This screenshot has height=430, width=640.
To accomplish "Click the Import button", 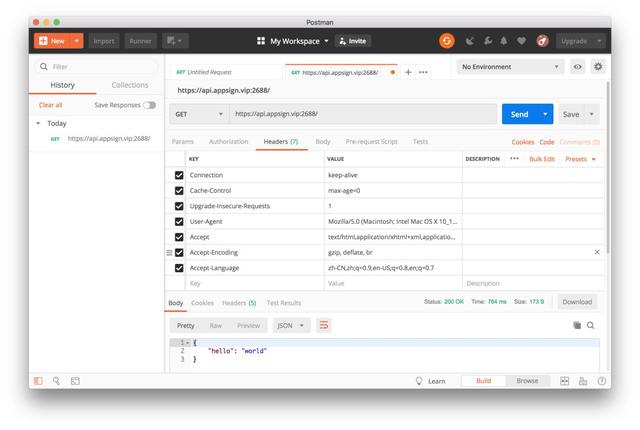I will 104,41.
